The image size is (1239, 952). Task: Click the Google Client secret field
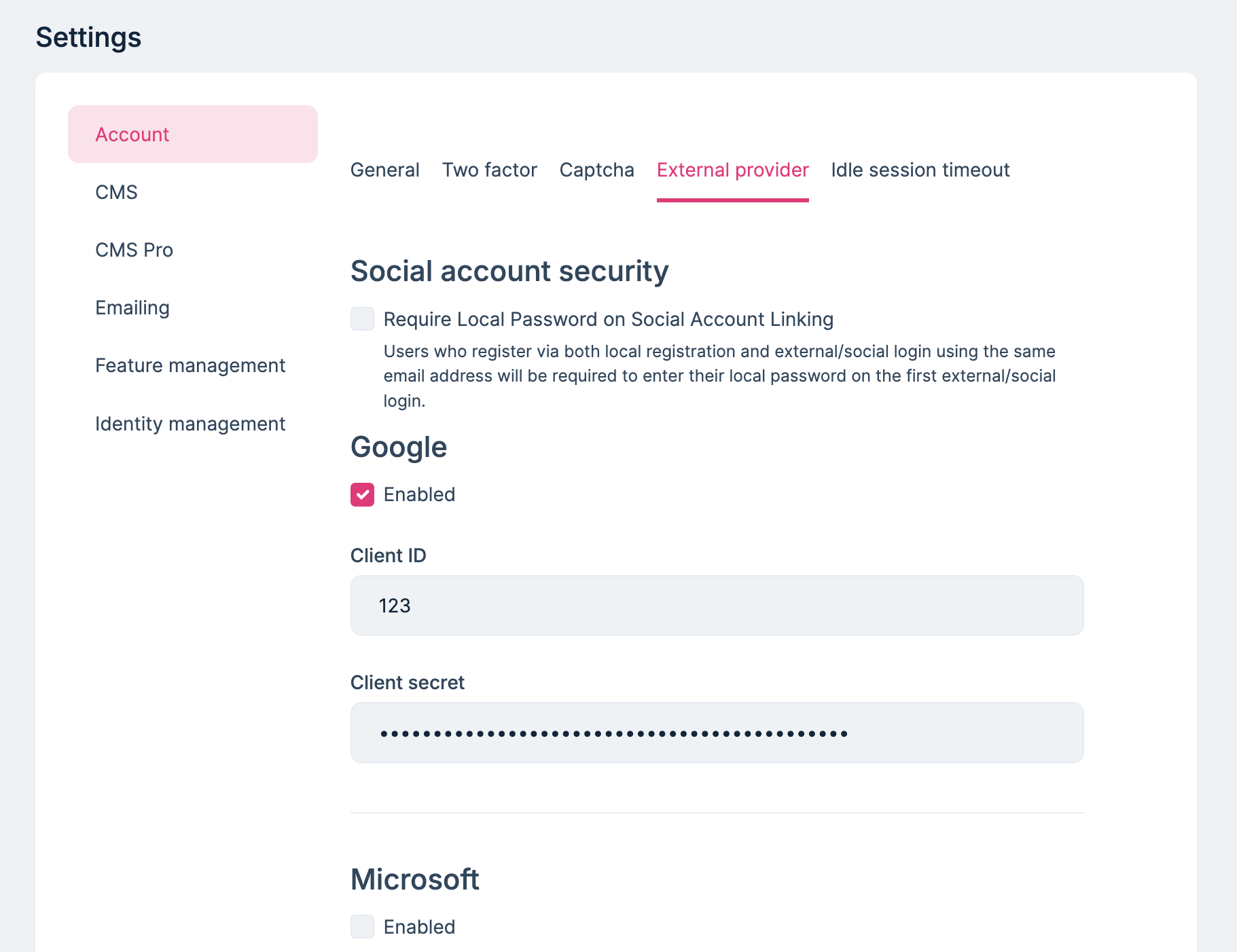pyautogui.click(x=717, y=733)
